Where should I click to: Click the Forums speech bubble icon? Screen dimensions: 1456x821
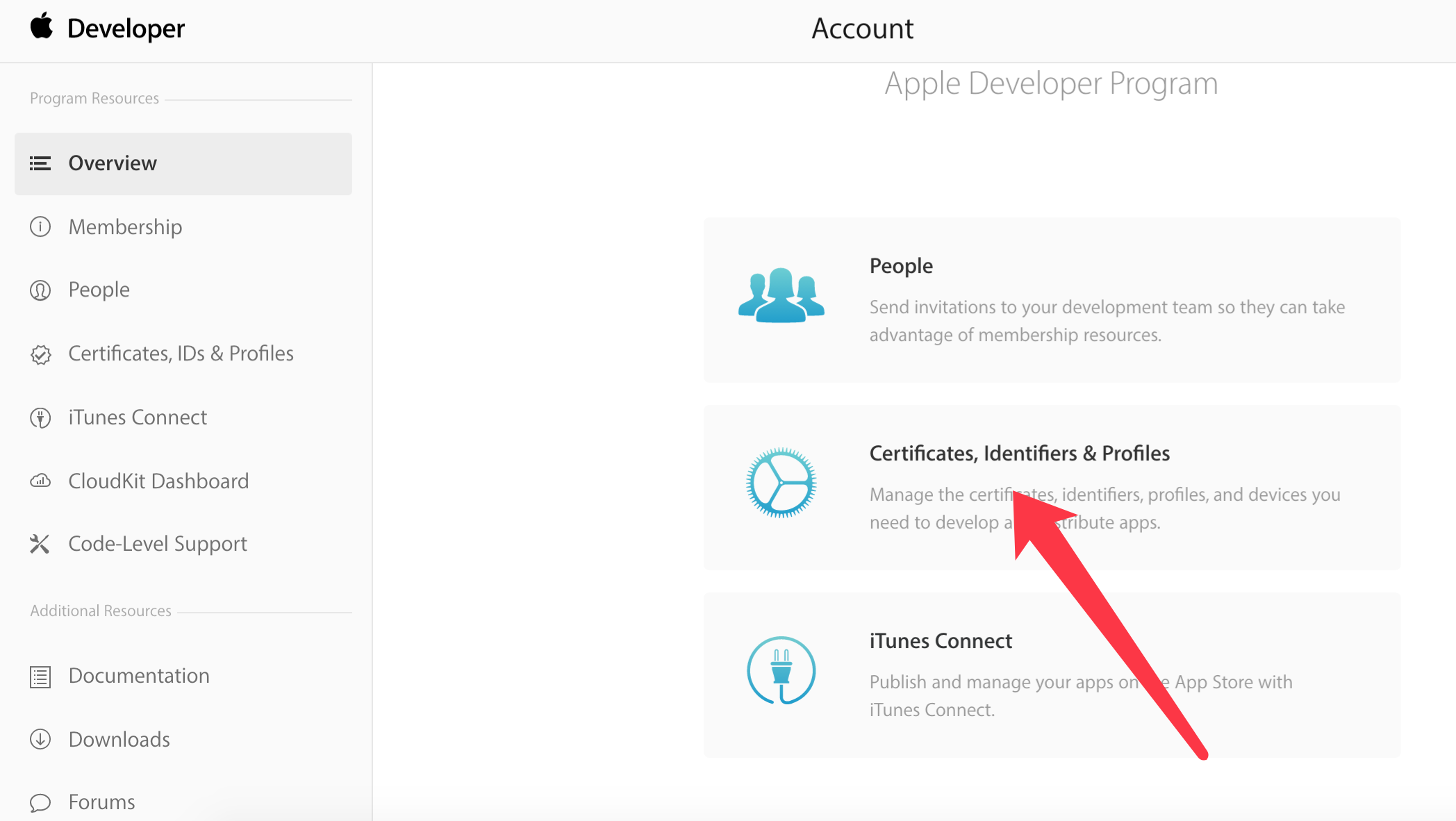40,802
